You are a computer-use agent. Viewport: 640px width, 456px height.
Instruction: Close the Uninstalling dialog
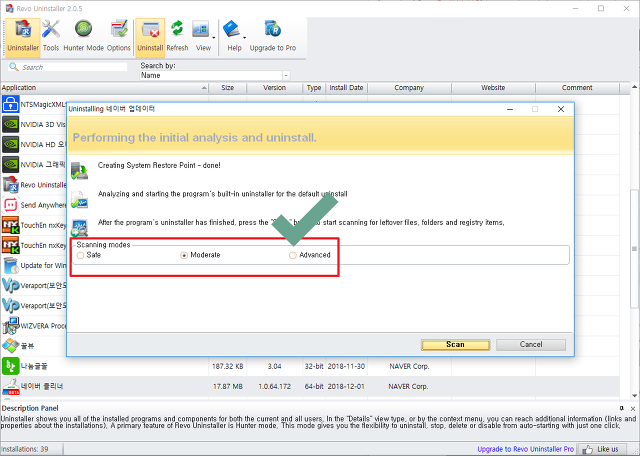pos(561,109)
